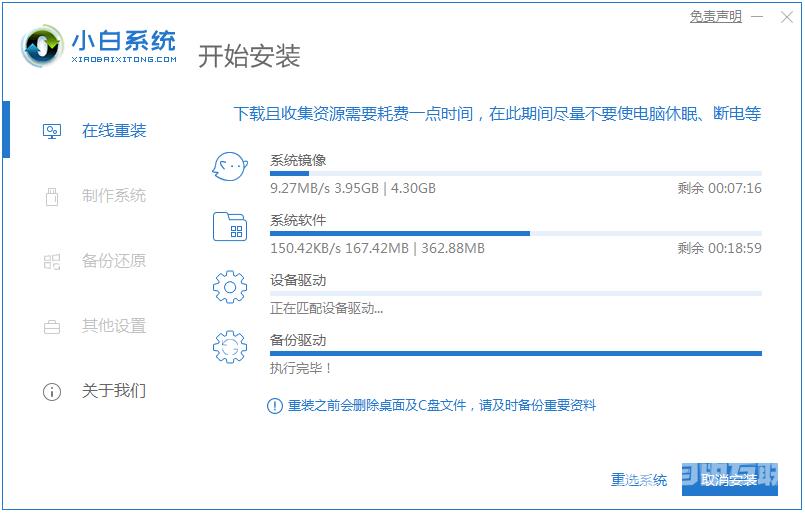
Task: Click the 系统软件 folder icon
Action: coord(230,226)
